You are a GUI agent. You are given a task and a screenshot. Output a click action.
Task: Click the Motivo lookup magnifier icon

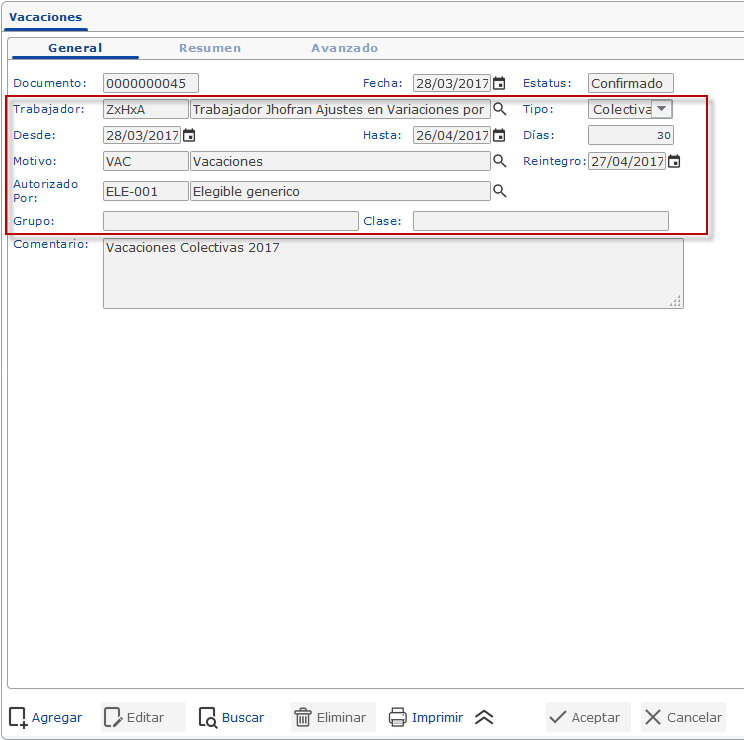[500, 161]
